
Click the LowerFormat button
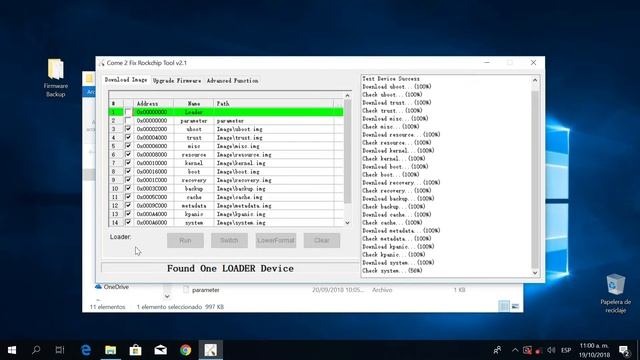[x=276, y=240]
